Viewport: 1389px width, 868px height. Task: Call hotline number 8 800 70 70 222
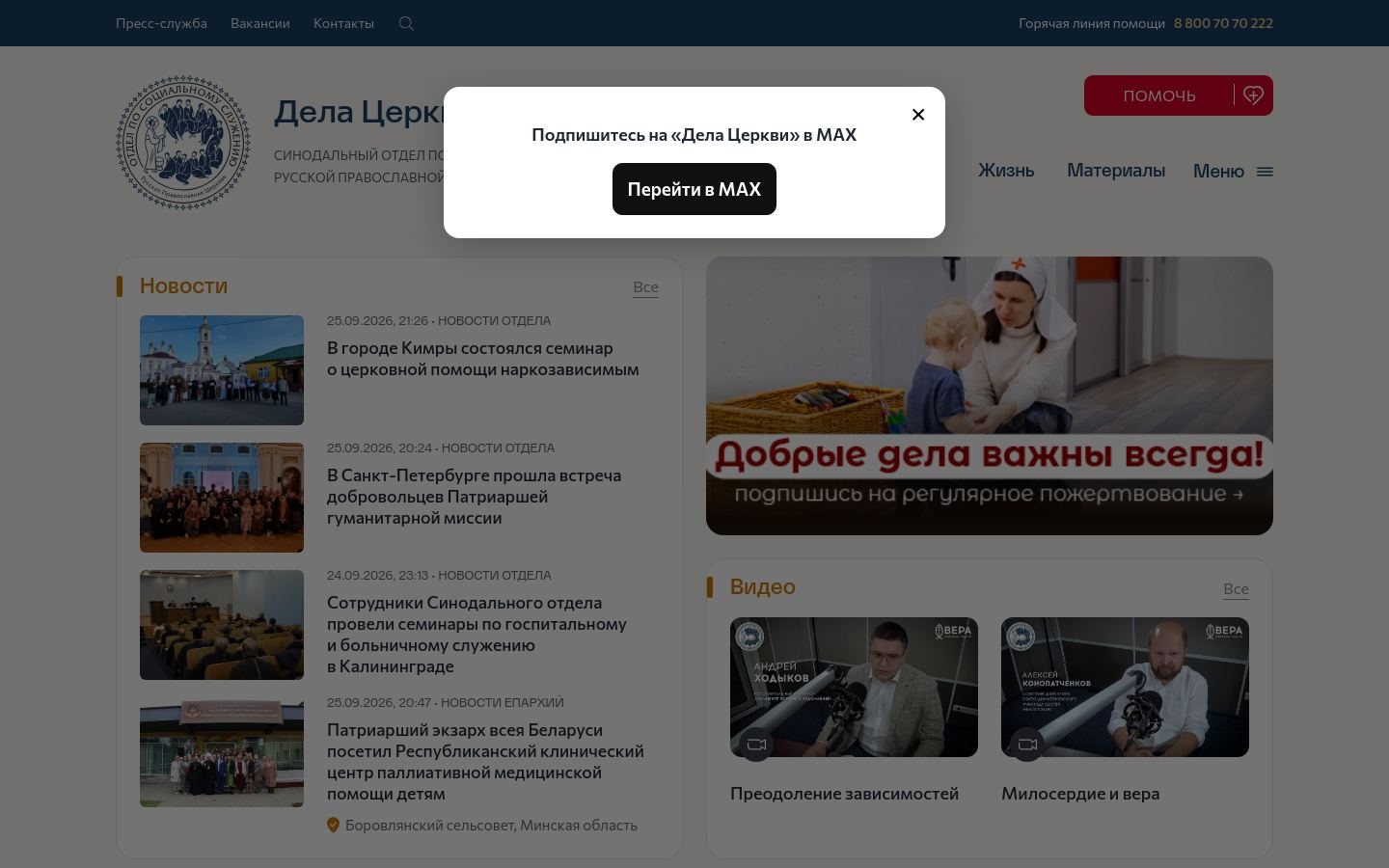pos(1223,23)
